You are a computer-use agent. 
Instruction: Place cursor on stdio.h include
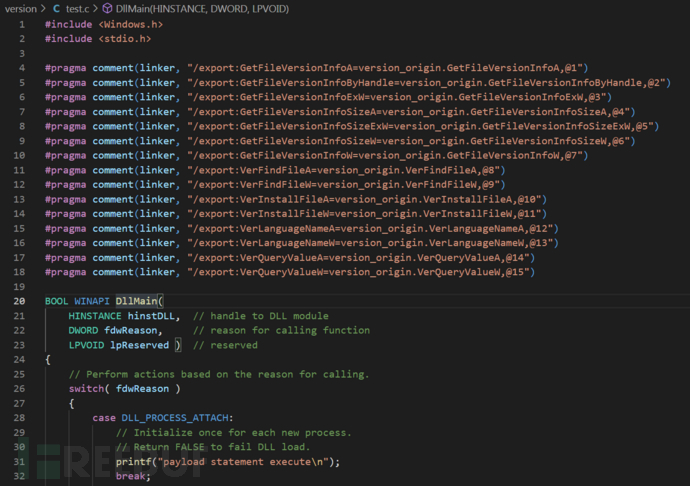click(x=126, y=39)
